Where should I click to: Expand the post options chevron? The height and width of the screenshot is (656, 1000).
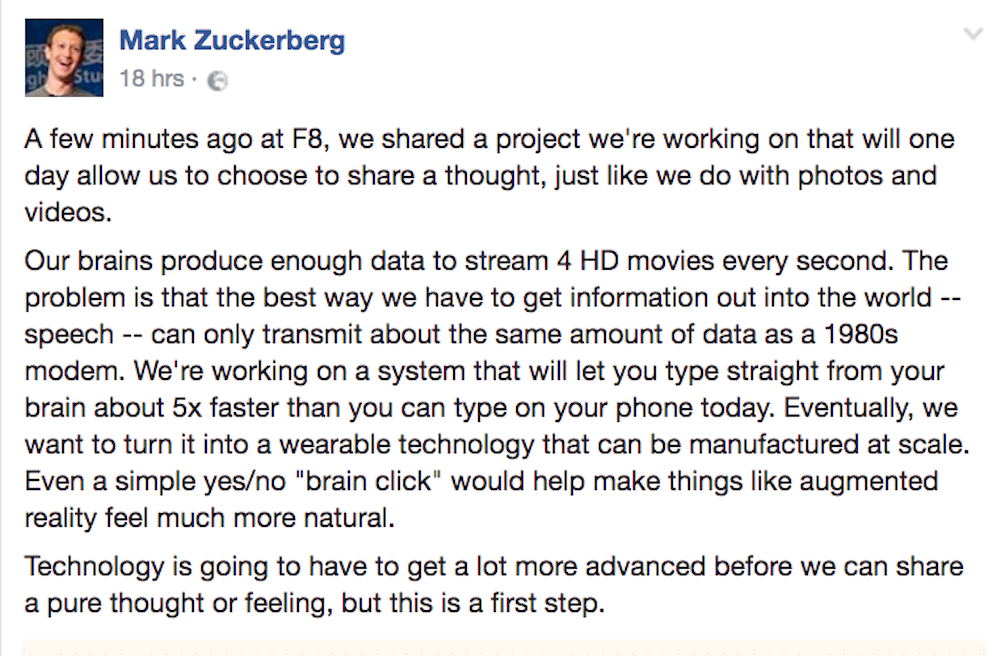(972, 35)
